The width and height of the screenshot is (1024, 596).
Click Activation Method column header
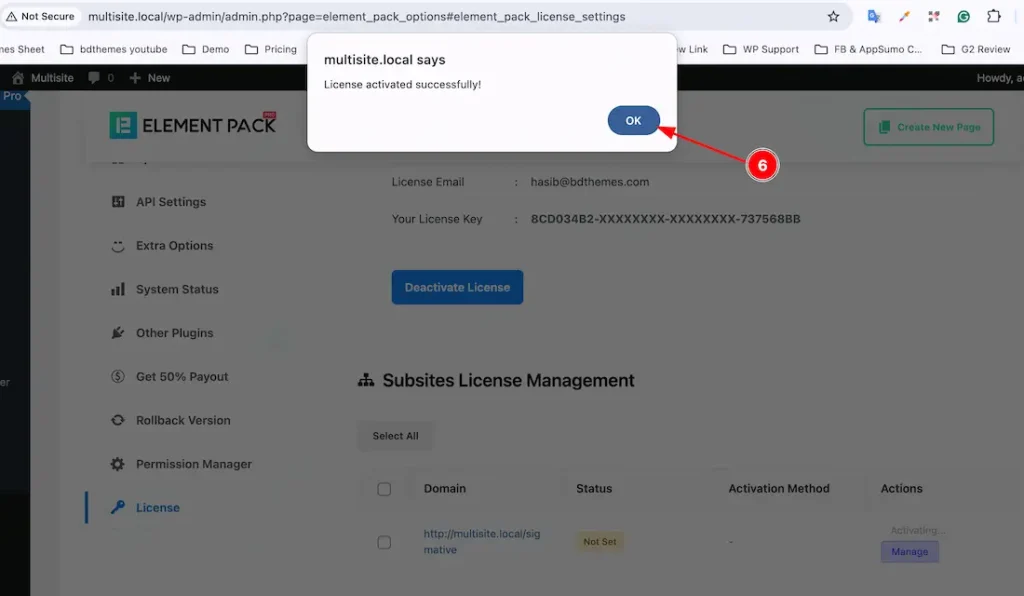click(778, 488)
